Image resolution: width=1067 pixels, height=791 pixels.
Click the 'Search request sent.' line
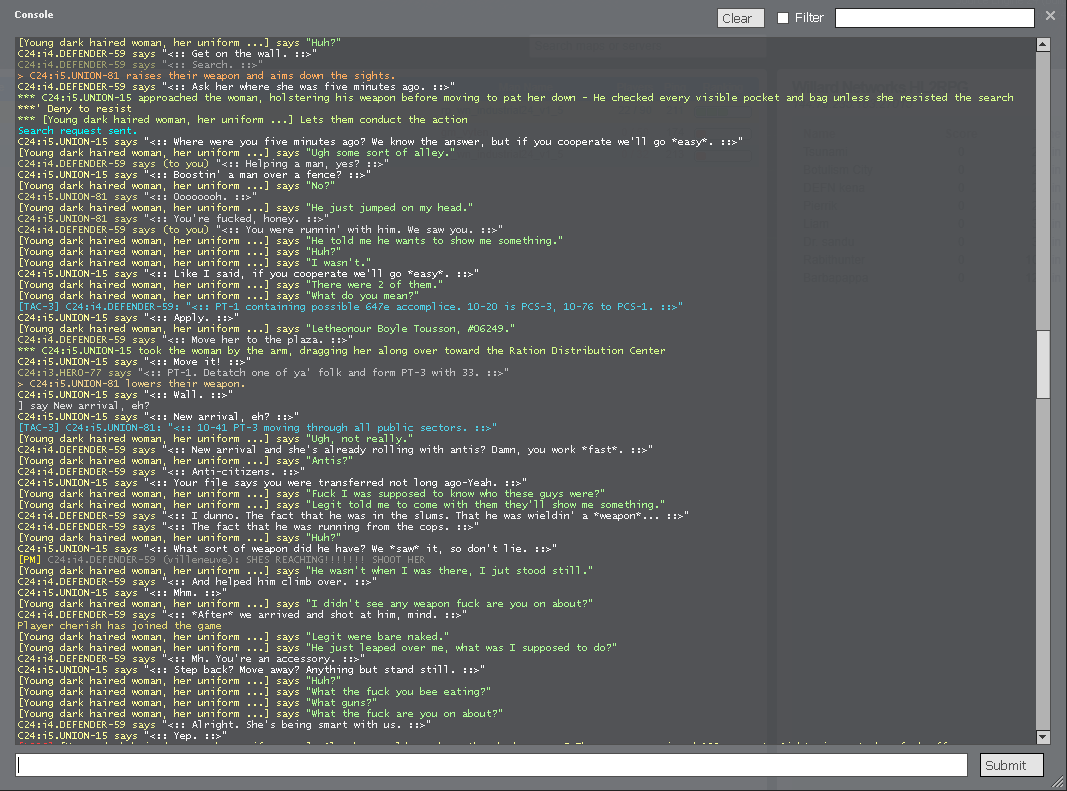tap(78, 131)
